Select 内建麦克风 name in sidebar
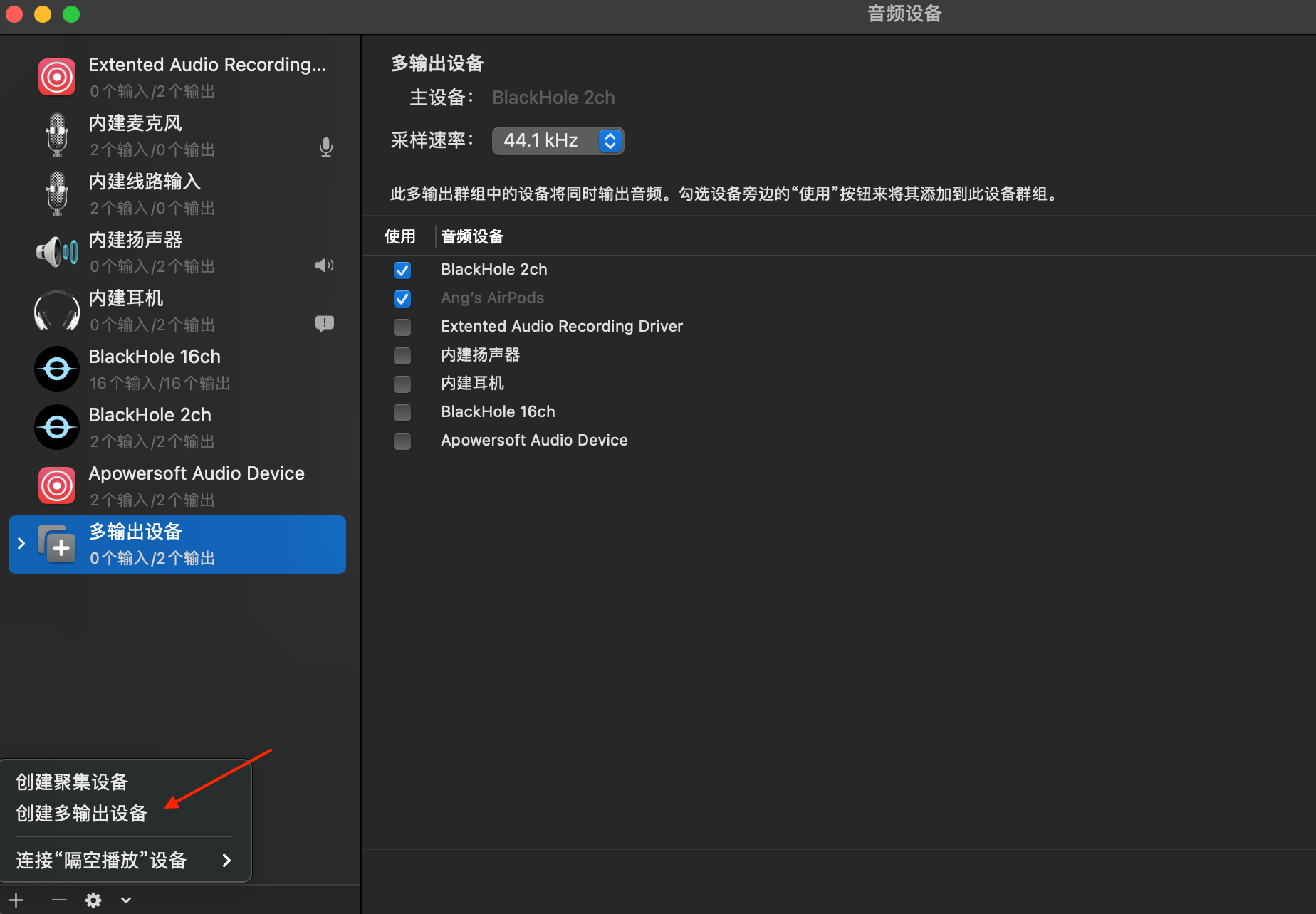 (135, 123)
